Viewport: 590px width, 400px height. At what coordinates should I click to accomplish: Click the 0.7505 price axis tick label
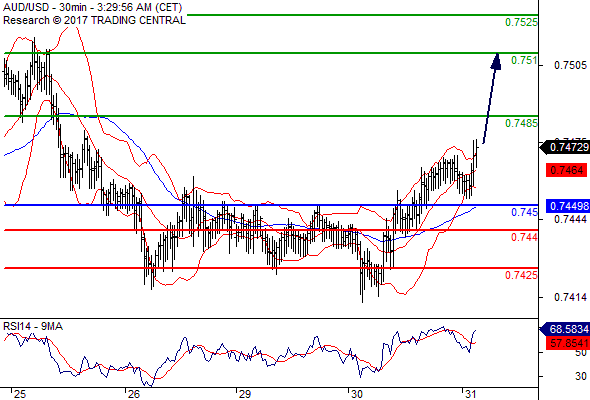pos(570,65)
